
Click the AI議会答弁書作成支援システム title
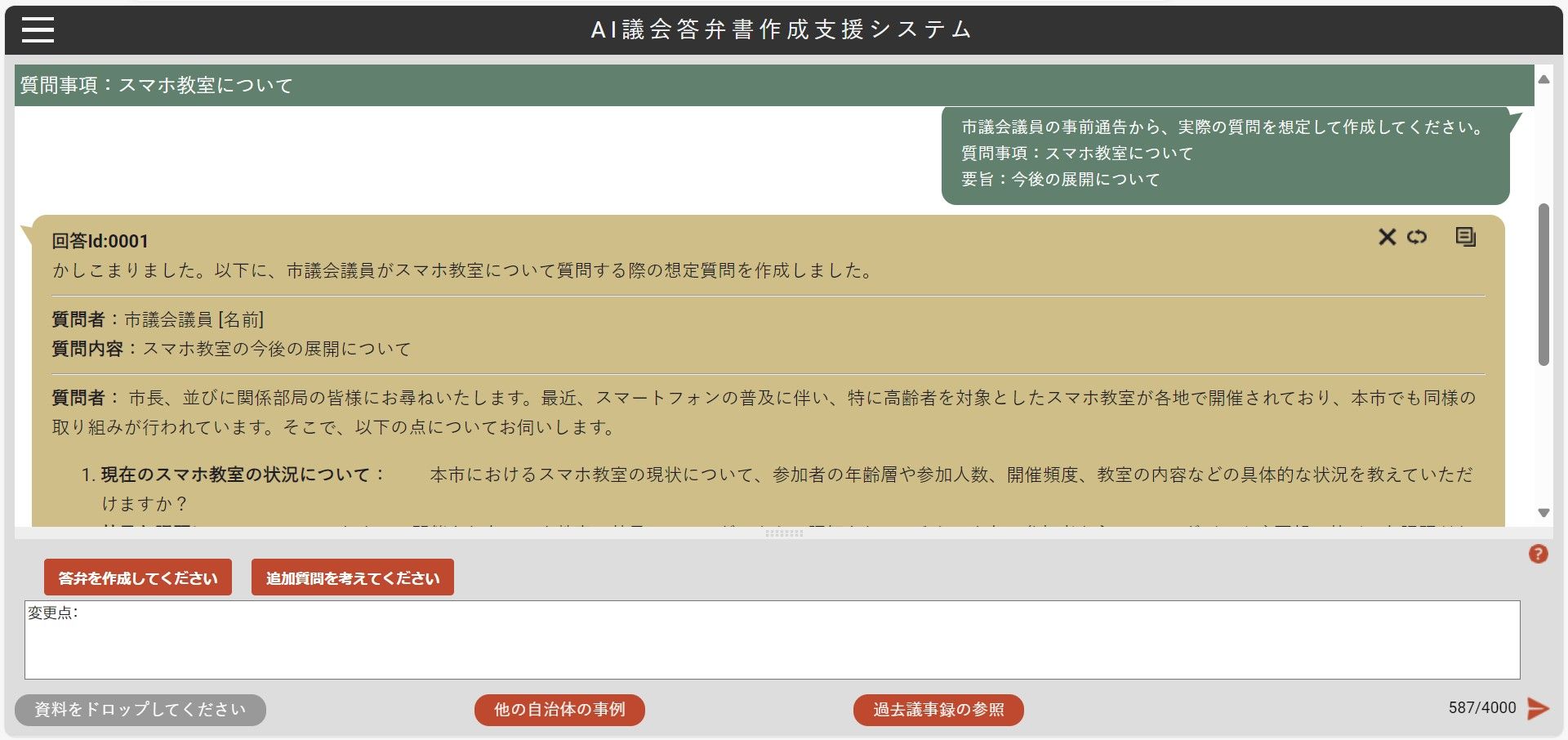point(782,30)
